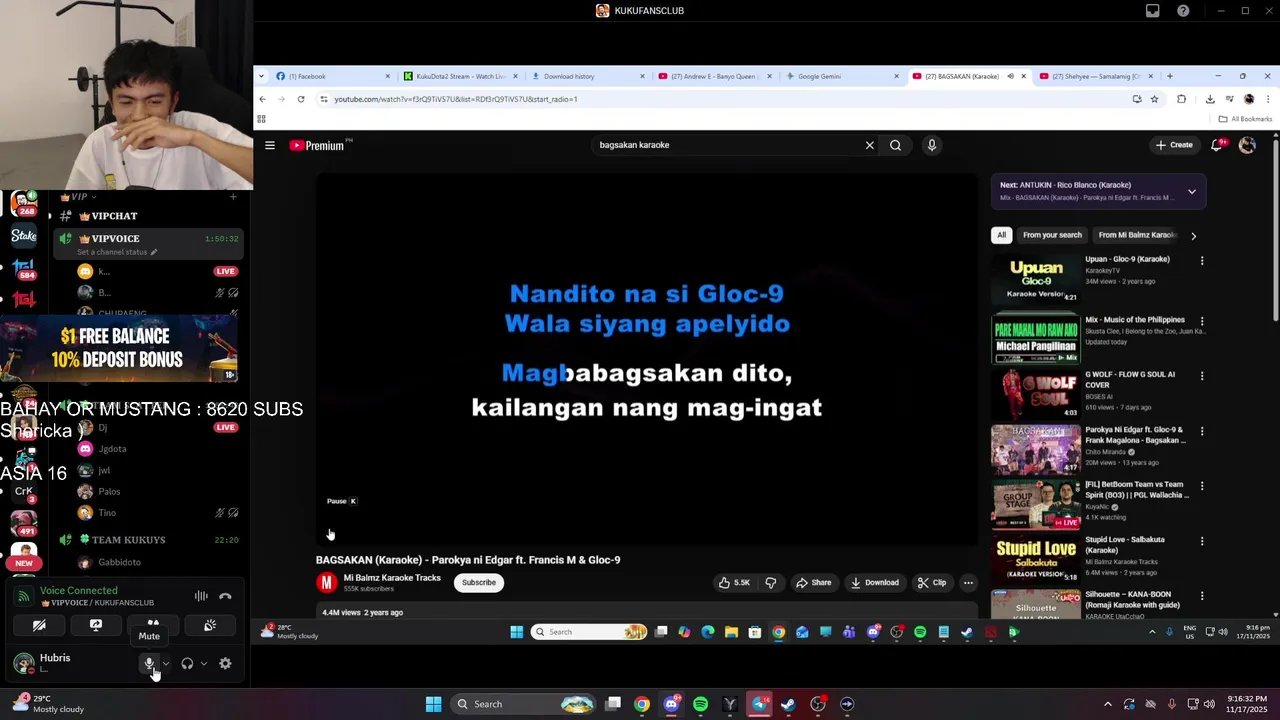Select From Mi Balmz Karaoke chip

(x=1137, y=235)
